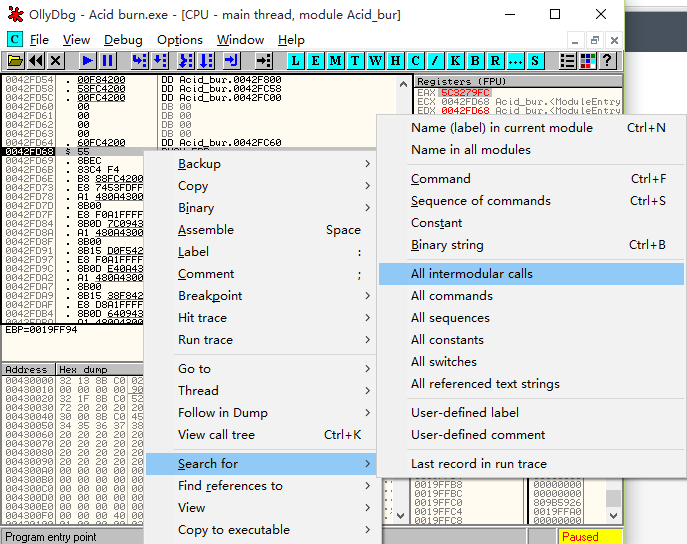The height and width of the screenshot is (544, 687).
Task: Show Memory map with M button
Action: [x=336, y=60]
